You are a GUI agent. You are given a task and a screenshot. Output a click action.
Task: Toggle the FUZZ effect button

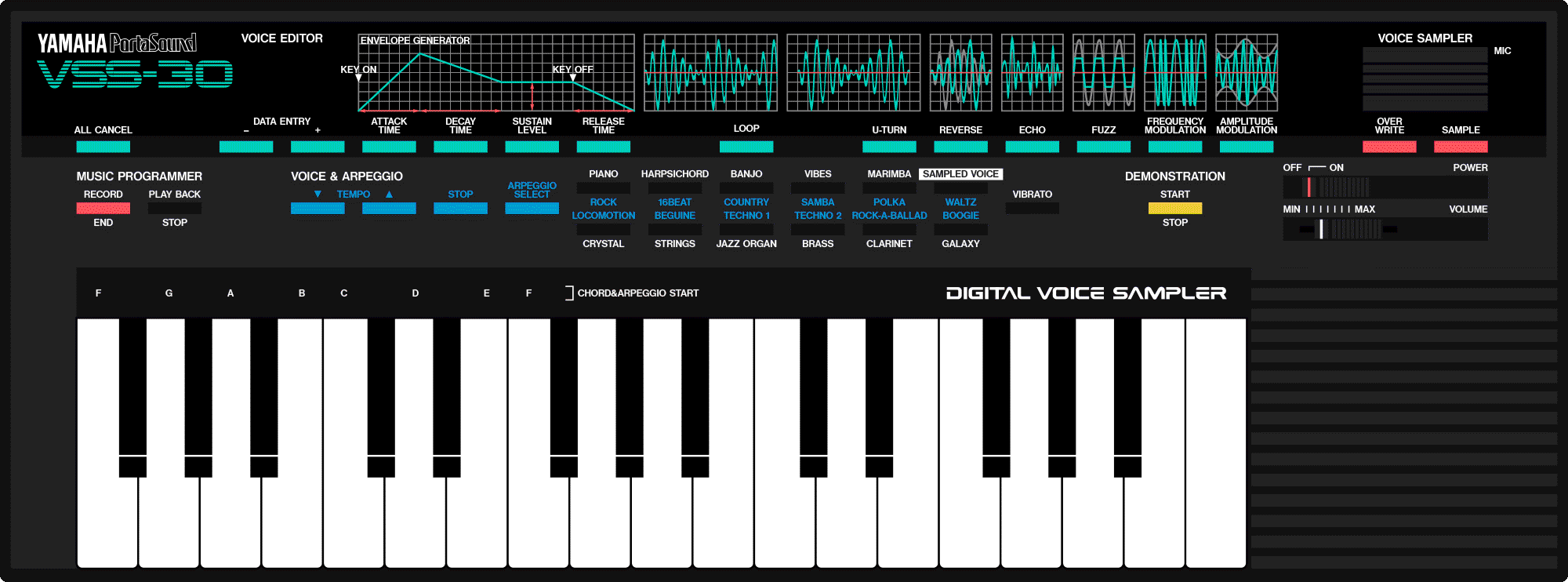click(1103, 147)
